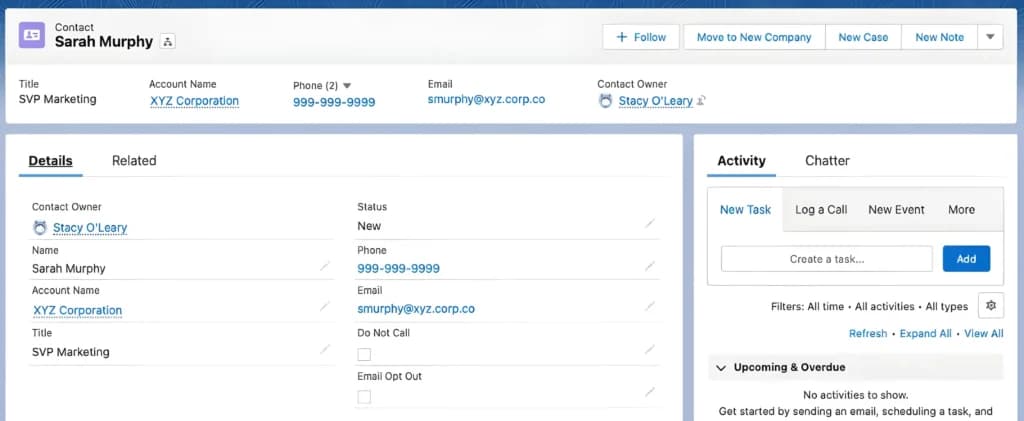Click the No activities to show message
The height and width of the screenshot is (421, 1024).
tap(856, 395)
